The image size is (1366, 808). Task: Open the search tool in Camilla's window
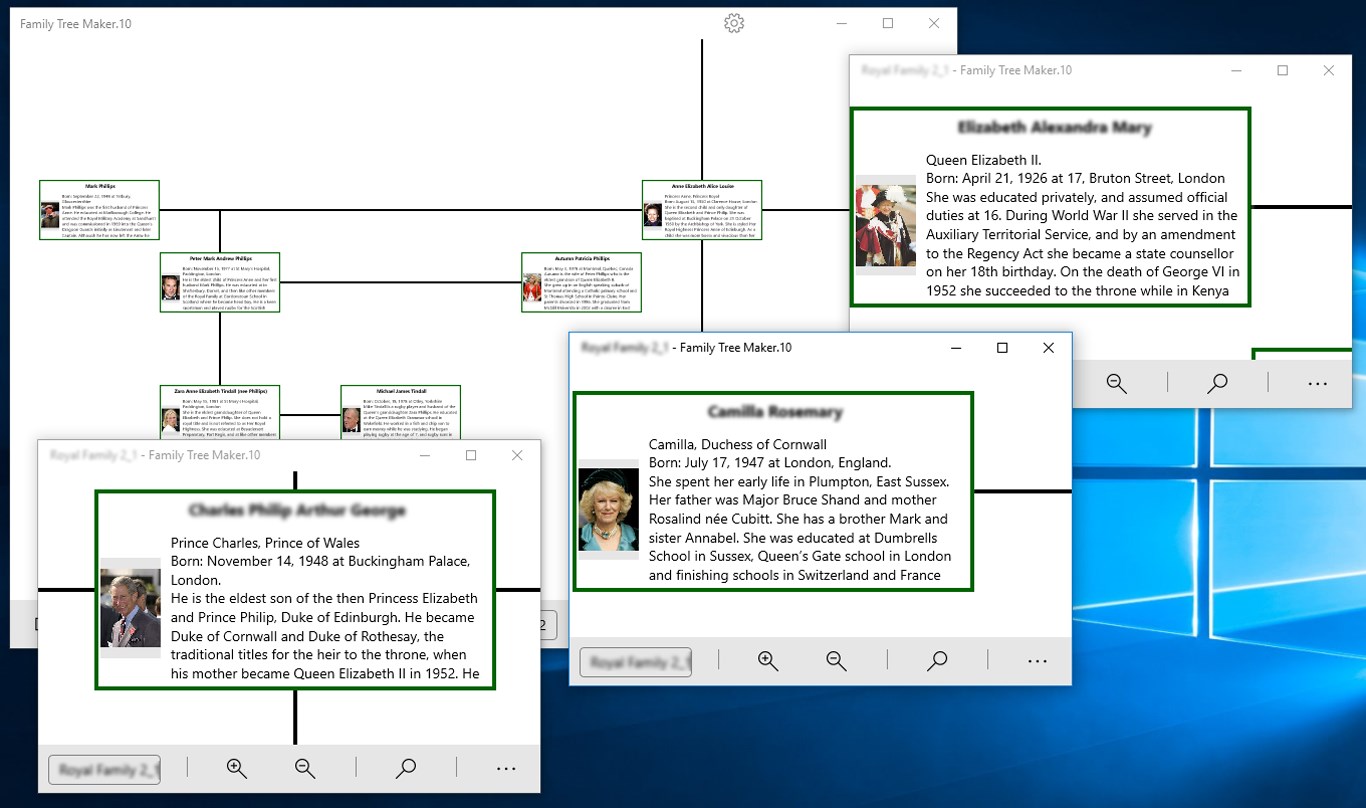pyautogui.click(x=937, y=661)
